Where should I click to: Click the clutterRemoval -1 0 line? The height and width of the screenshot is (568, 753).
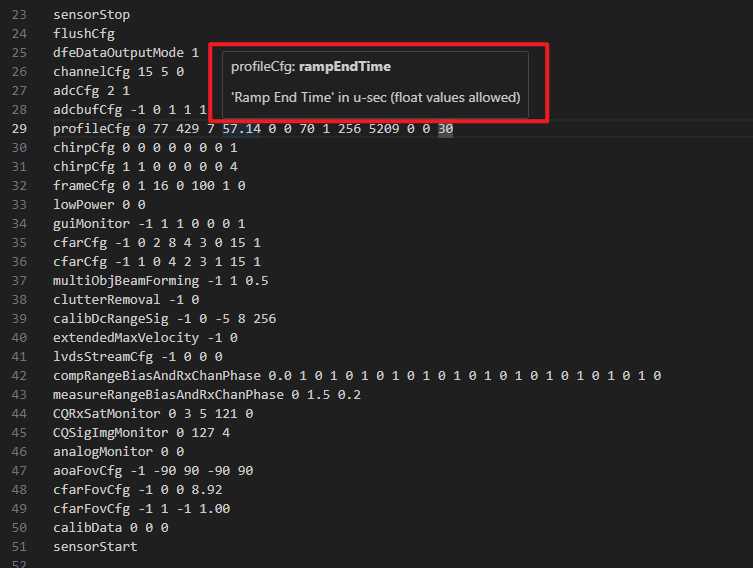tap(126, 300)
